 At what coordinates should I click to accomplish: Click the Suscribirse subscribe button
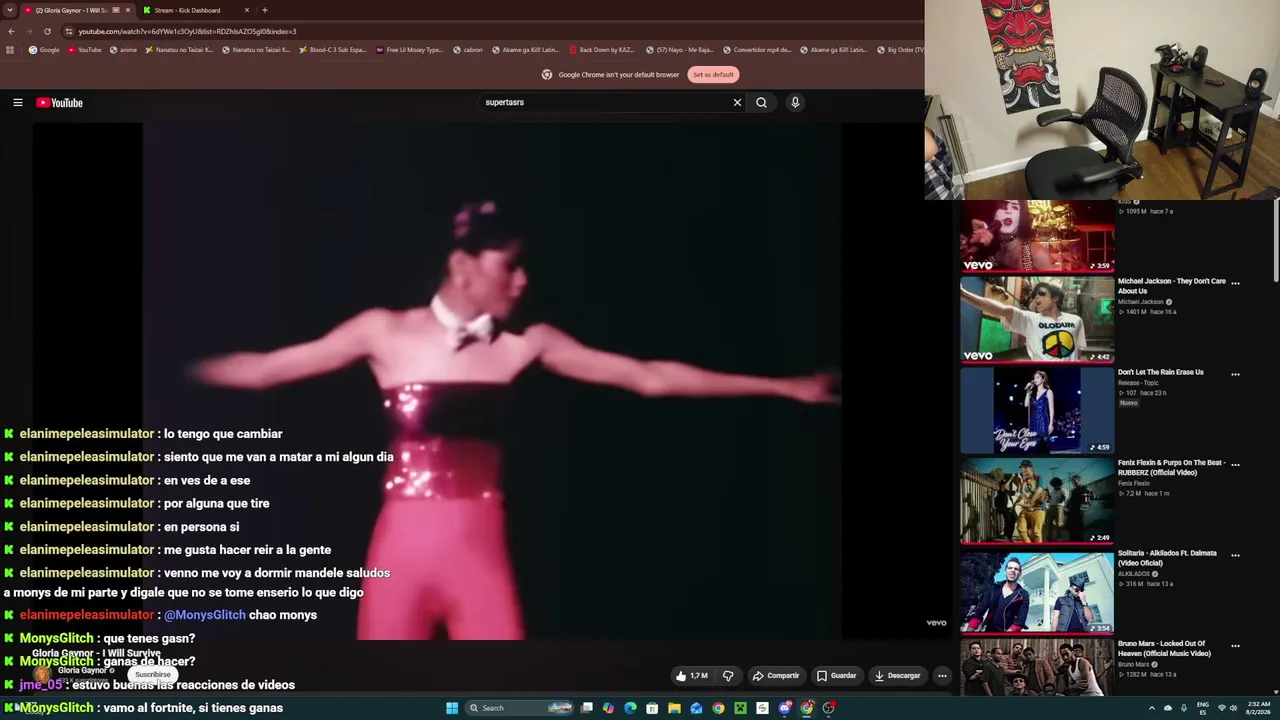click(153, 674)
